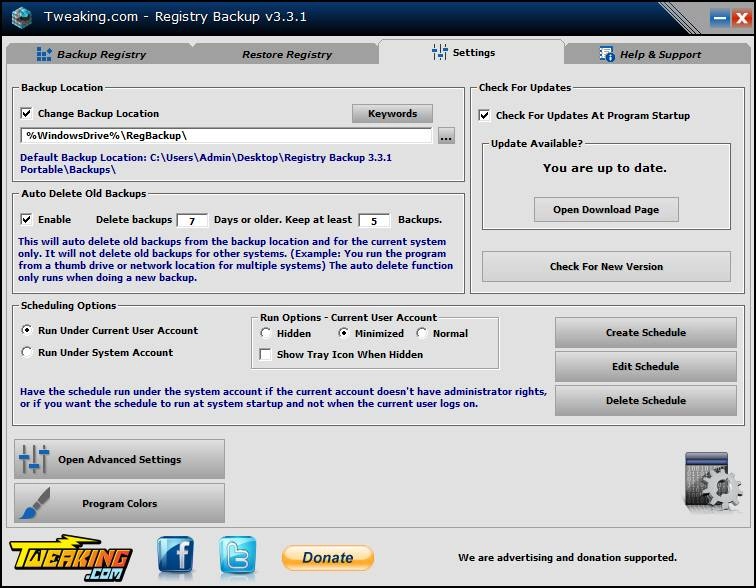756x588 pixels.
Task: Click the Tweaking.com logo
Action: coord(70,558)
